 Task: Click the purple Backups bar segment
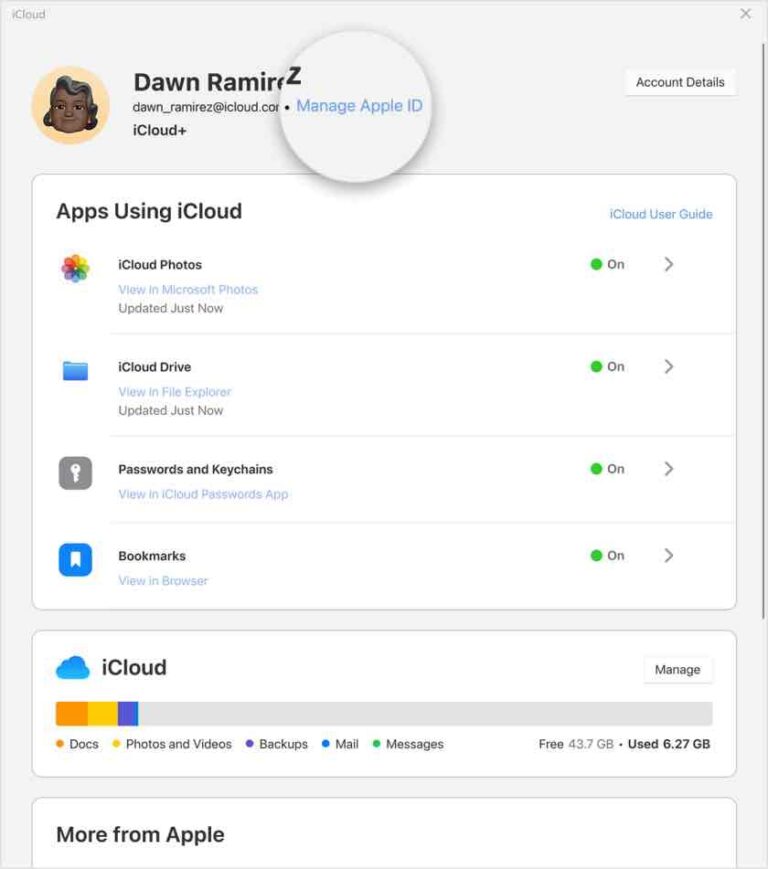tap(128, 713)
